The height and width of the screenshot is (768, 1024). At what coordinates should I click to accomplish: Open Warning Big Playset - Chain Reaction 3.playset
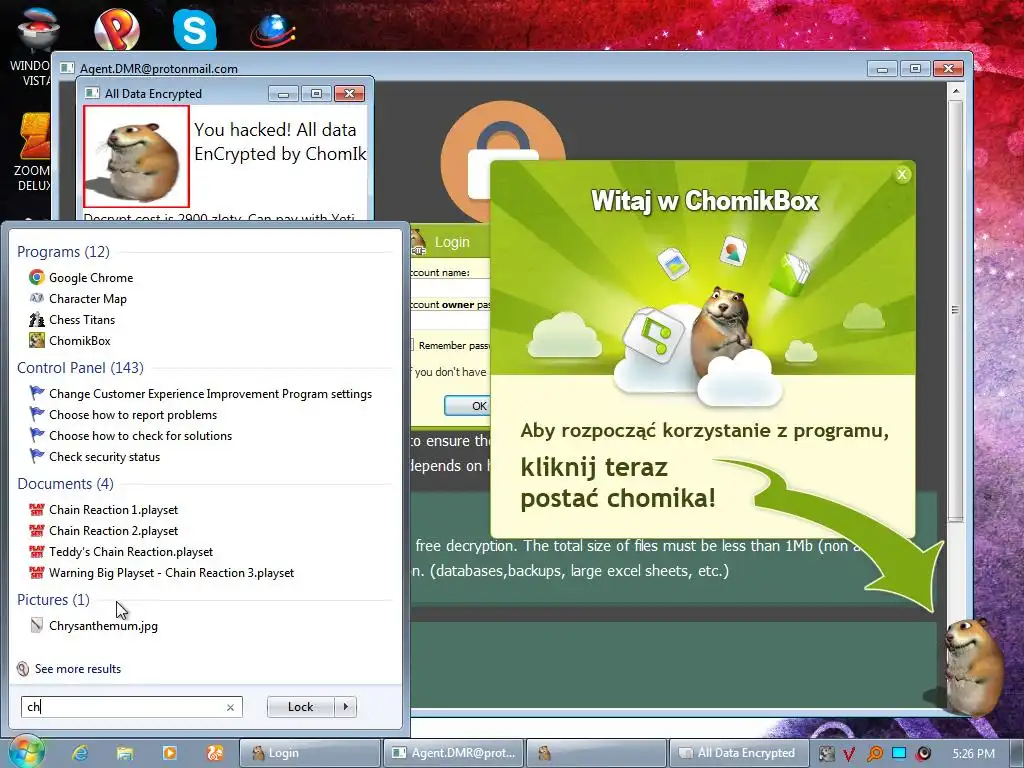point(161,573)
